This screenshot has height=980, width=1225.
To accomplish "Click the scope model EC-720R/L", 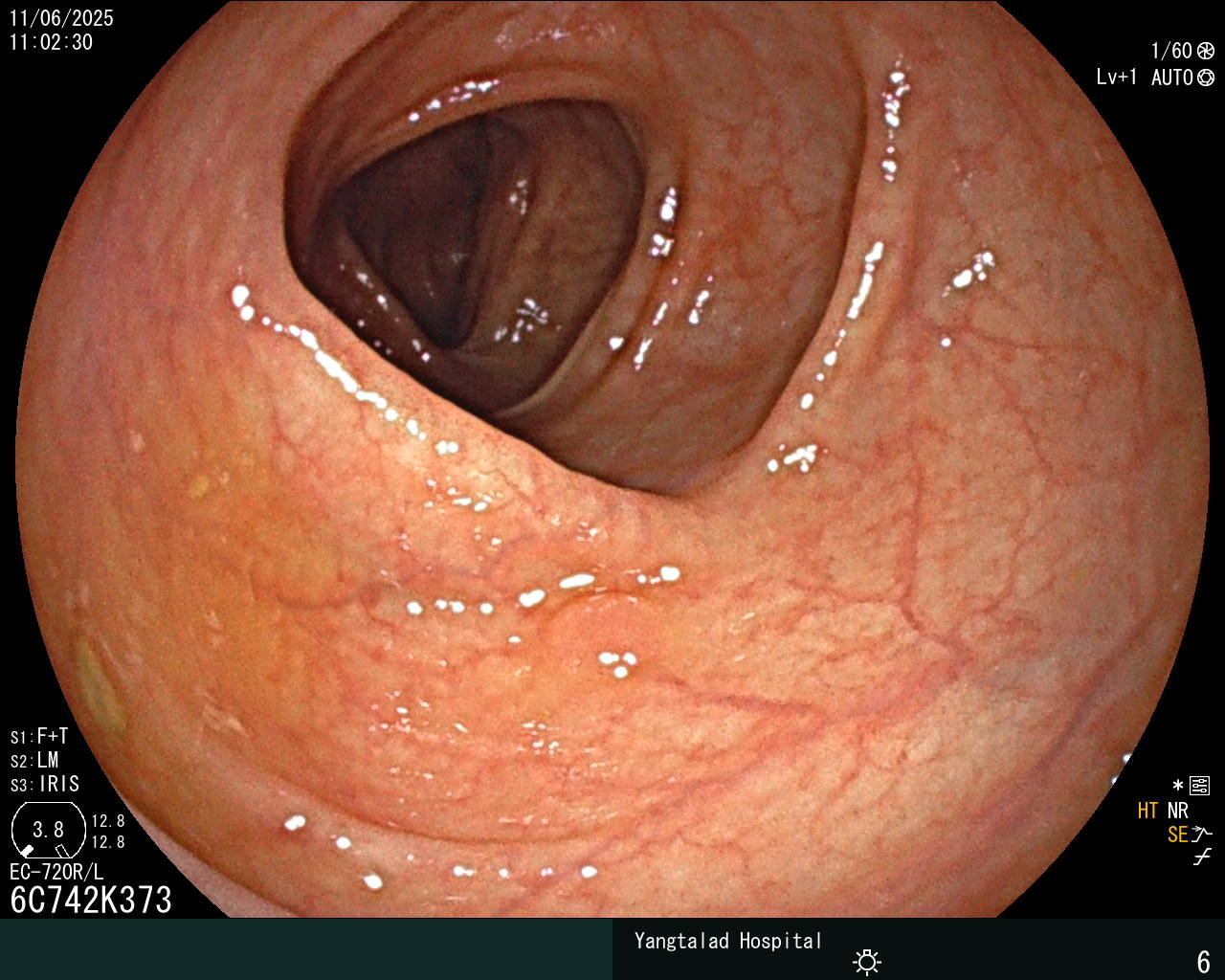I will click(x=56, y=872).
